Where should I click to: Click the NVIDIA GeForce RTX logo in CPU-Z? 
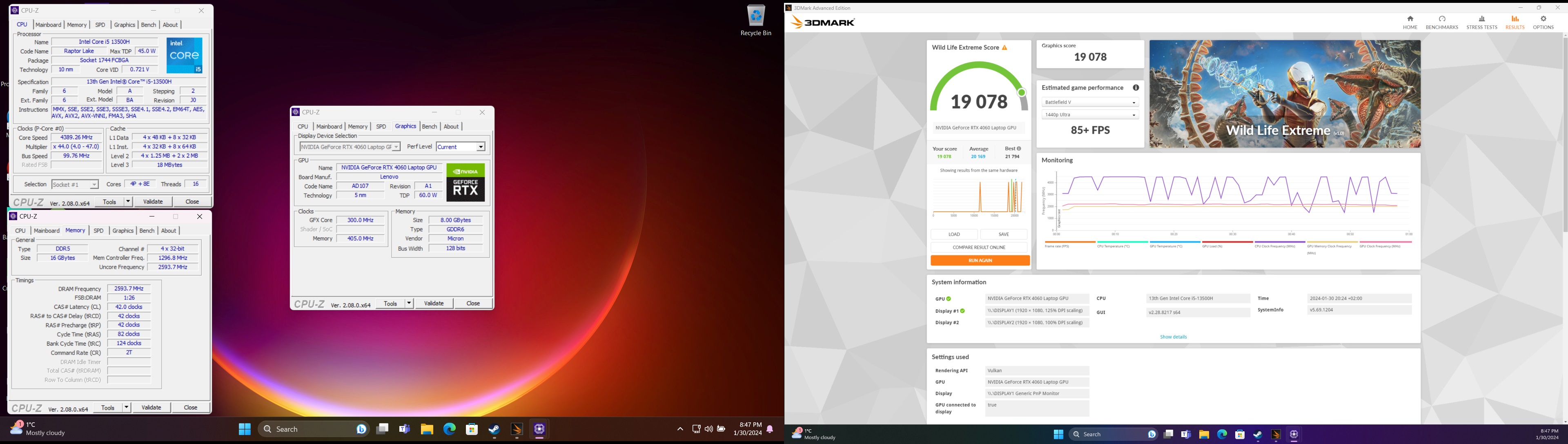[x=465, y=182]
